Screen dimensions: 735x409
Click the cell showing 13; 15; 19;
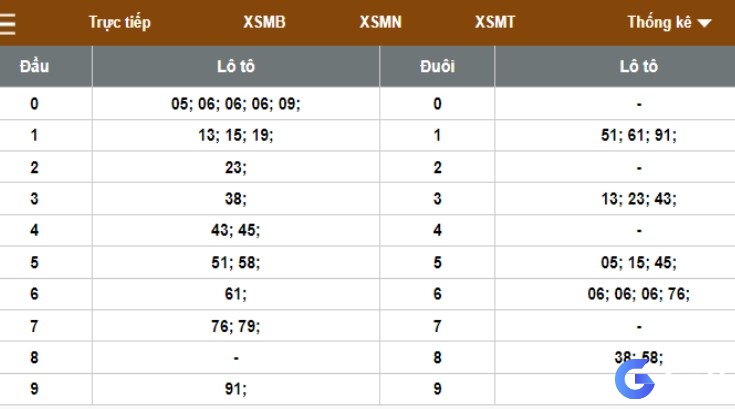pyautogui.click(x=236, y=135)
